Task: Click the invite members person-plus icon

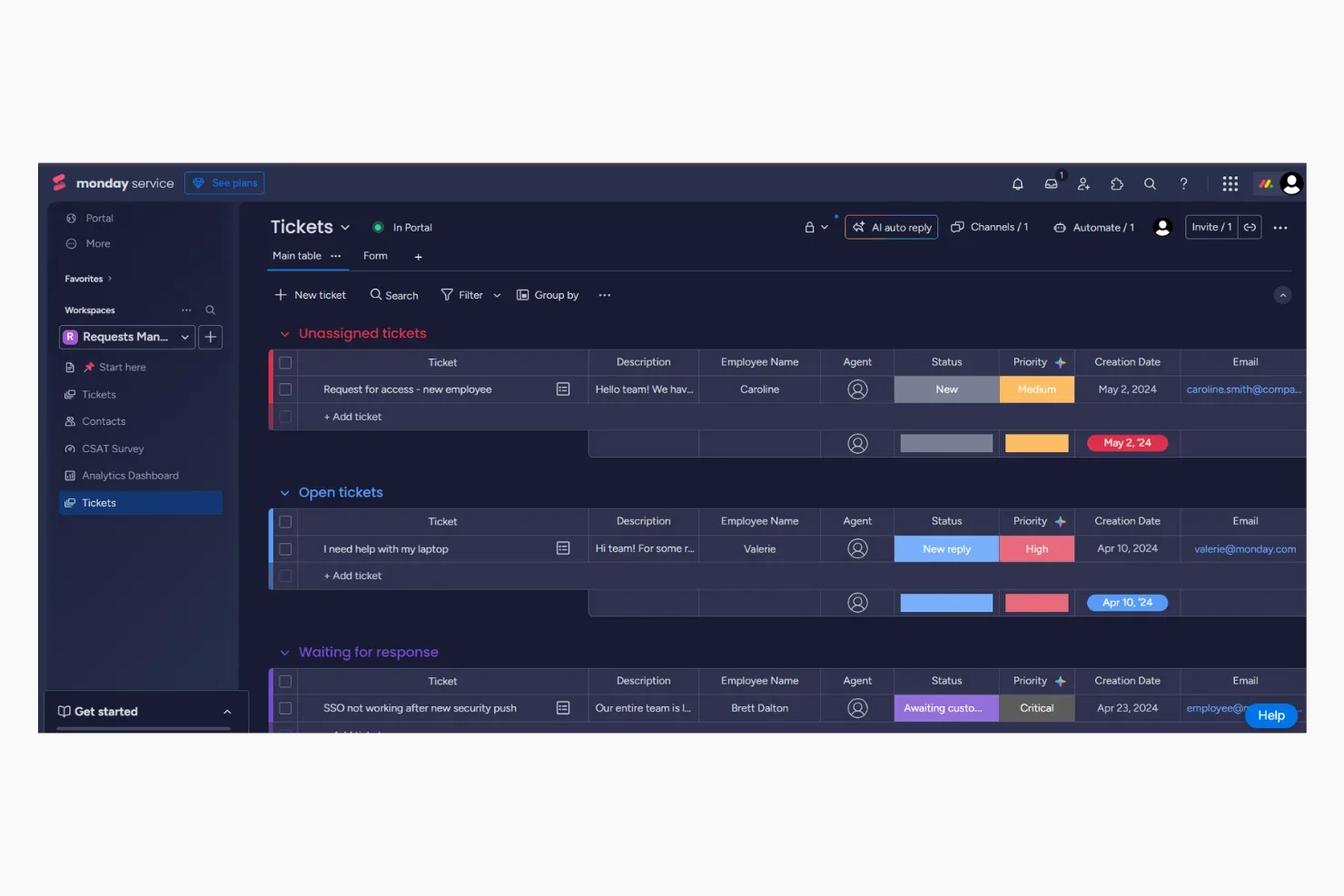Action: 1083,183
